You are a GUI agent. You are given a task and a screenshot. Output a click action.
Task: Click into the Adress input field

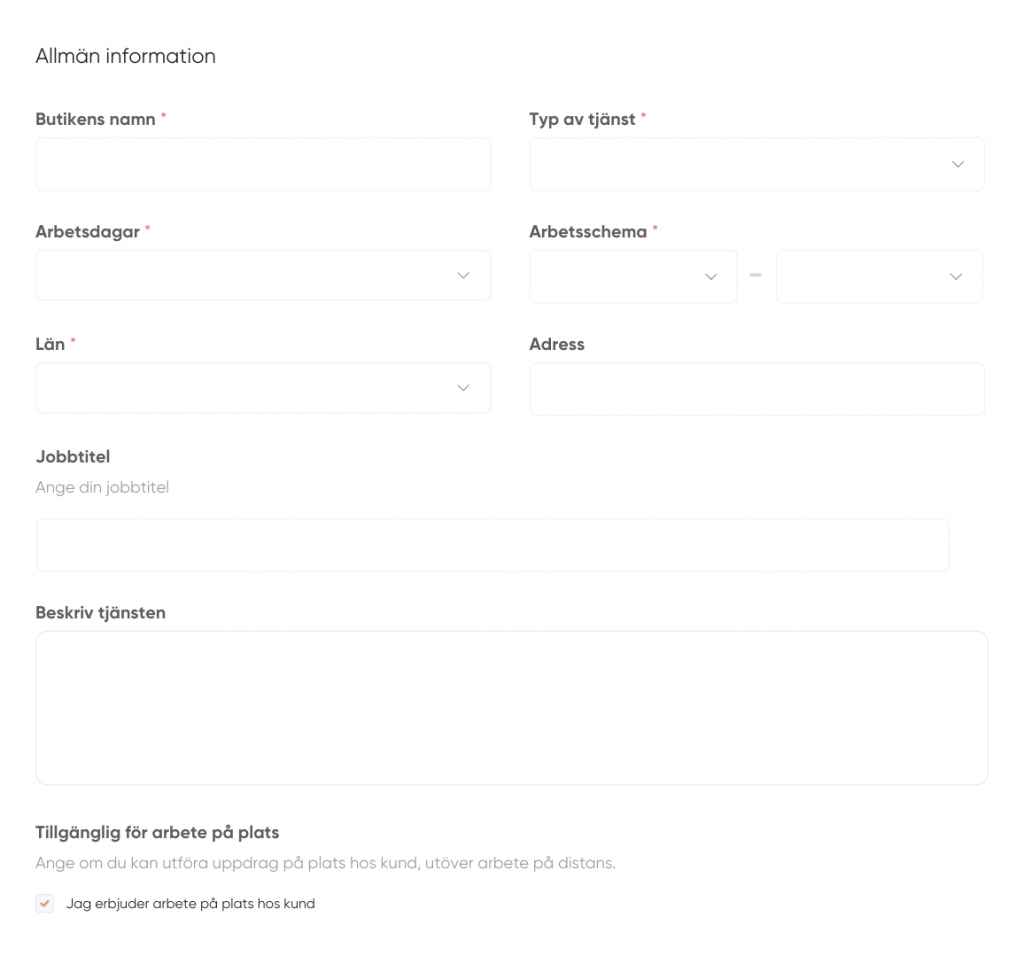(756, 389)
